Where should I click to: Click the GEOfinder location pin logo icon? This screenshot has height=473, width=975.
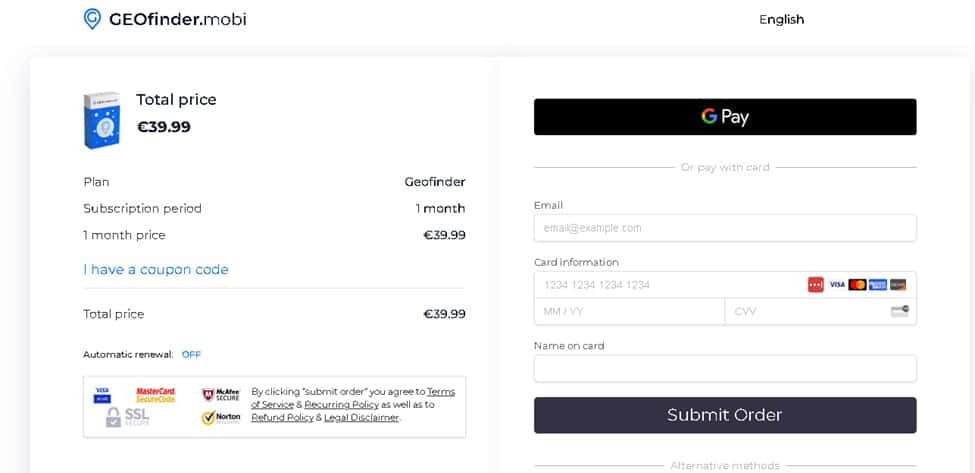[92, 19]
